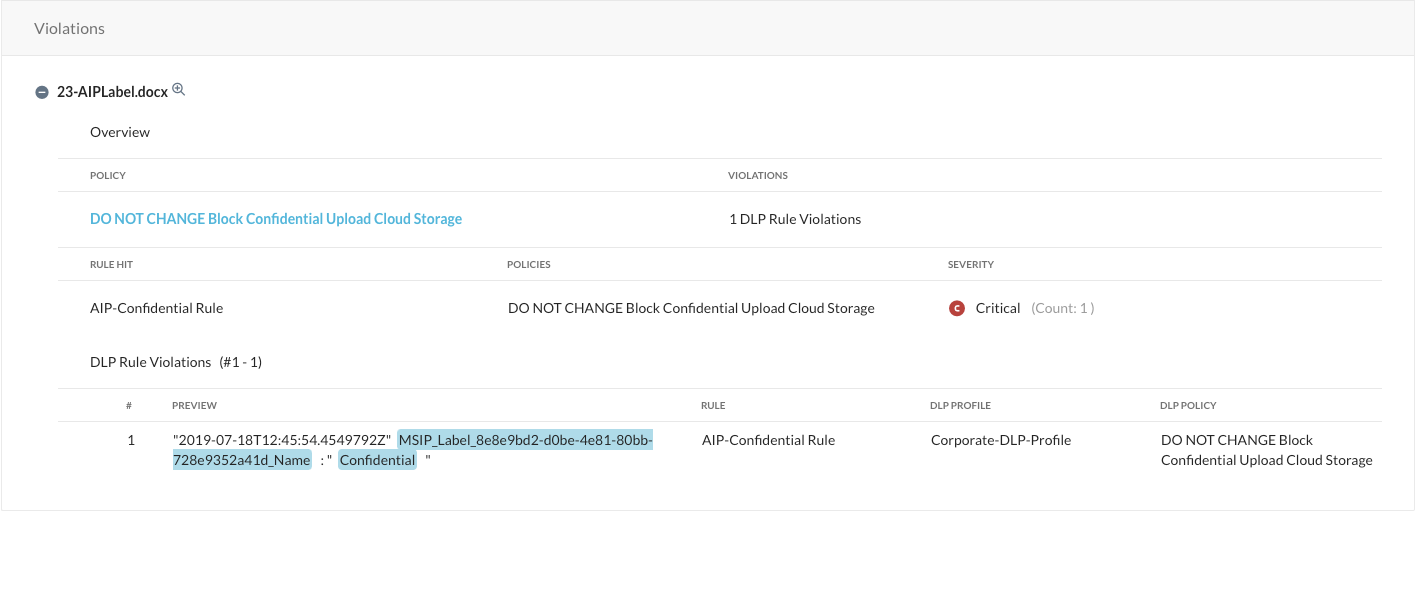
Task: Open the DO NOT CHANGE Block Confidential policy link
Action: tap(276, 219)
